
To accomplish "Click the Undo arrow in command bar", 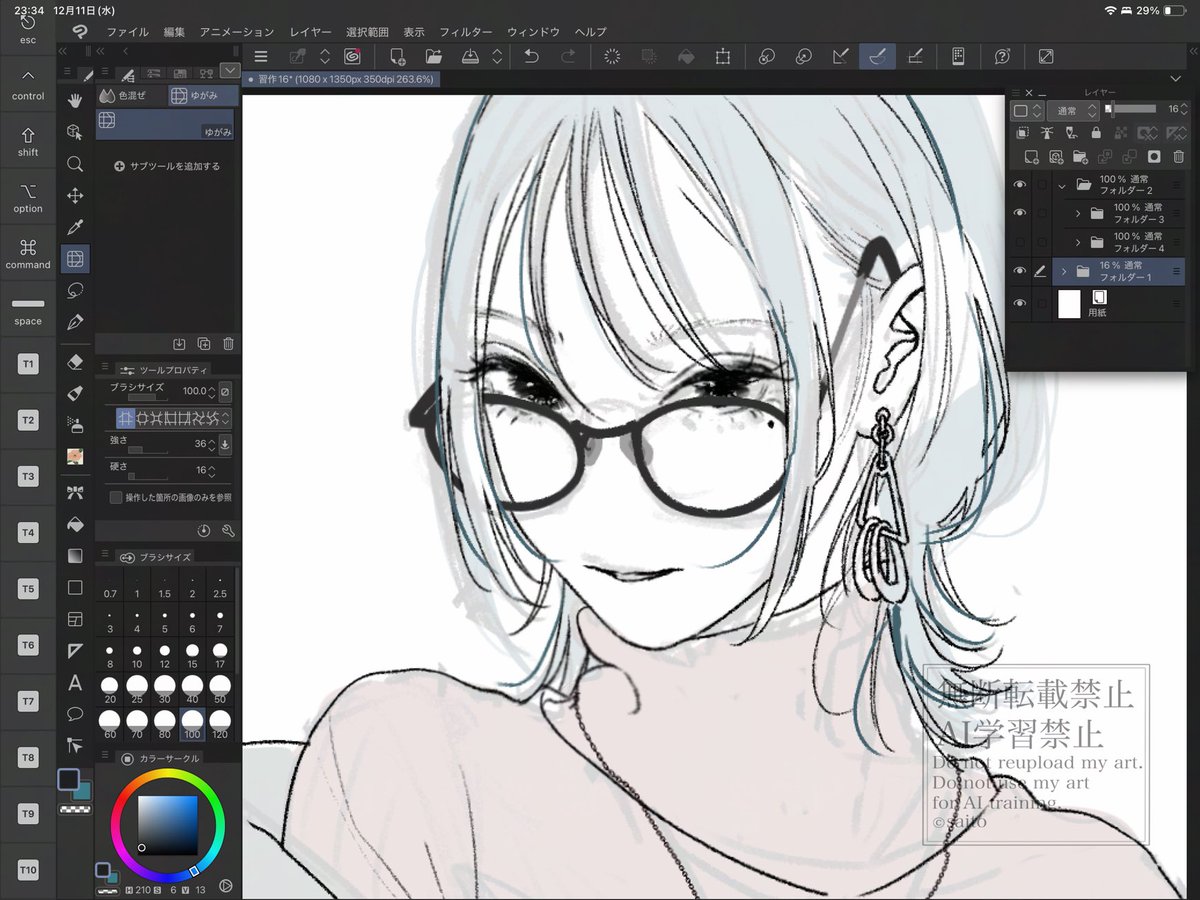I will [531, 57].
